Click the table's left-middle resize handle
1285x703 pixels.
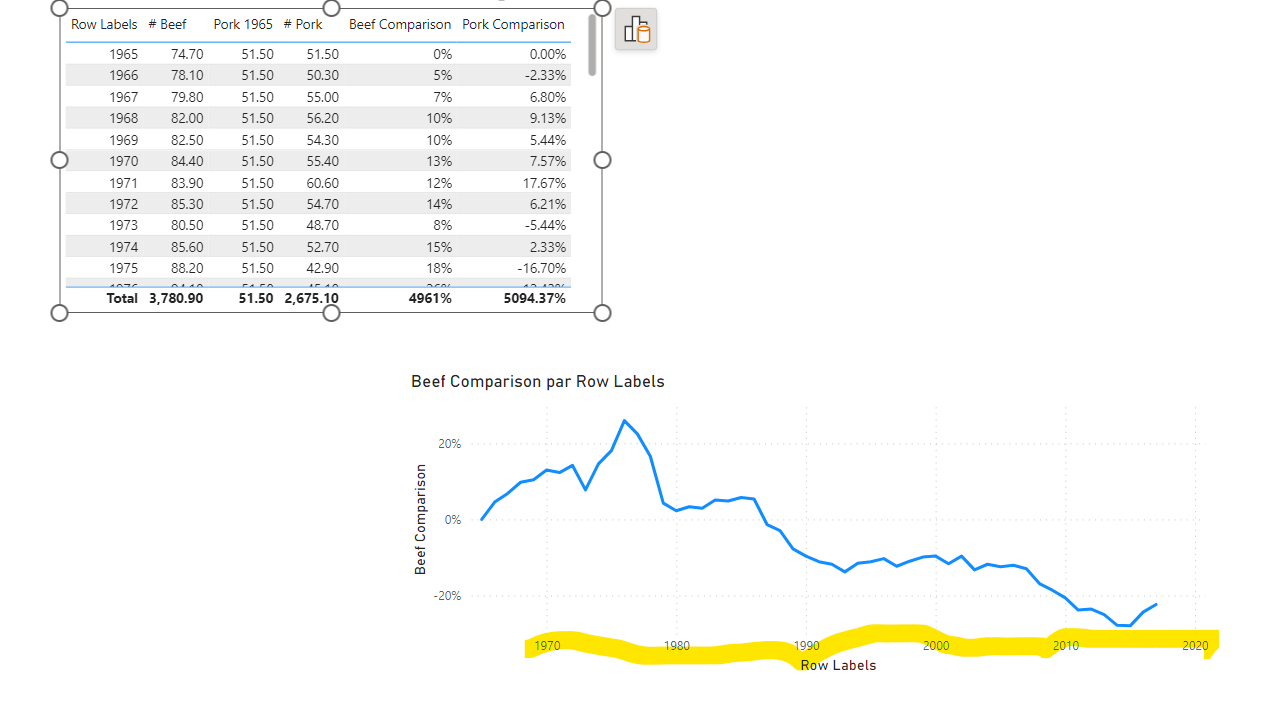(59, 160)
